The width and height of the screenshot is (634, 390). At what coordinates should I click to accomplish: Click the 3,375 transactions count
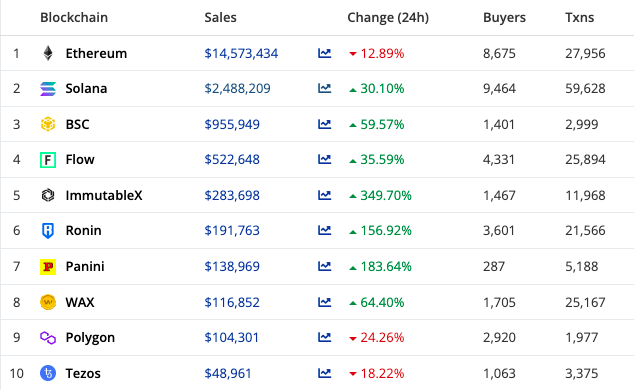[x=582, y=373]
